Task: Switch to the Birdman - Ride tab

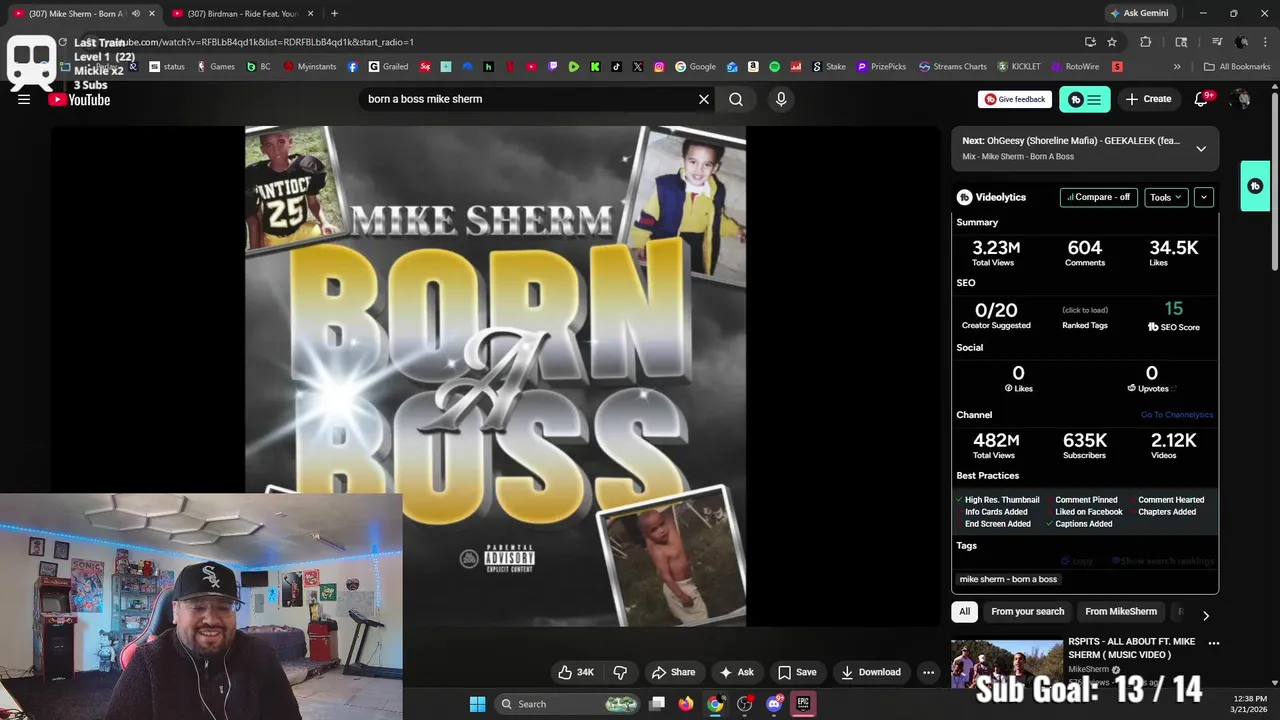Action: click(x=243, y=14)
